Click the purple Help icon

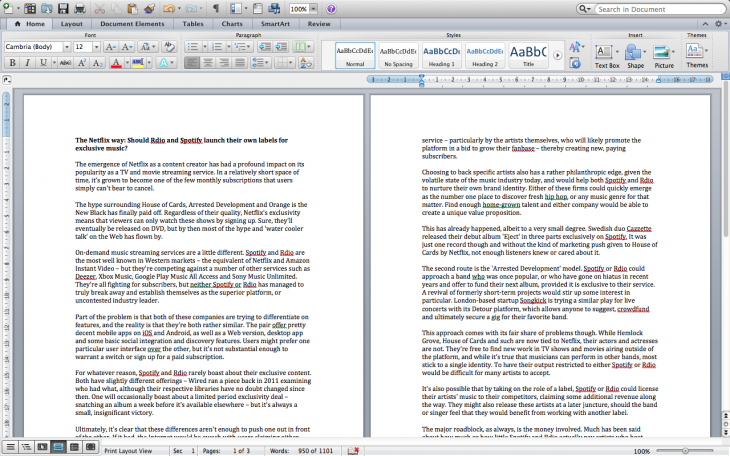tap(331, 8)
